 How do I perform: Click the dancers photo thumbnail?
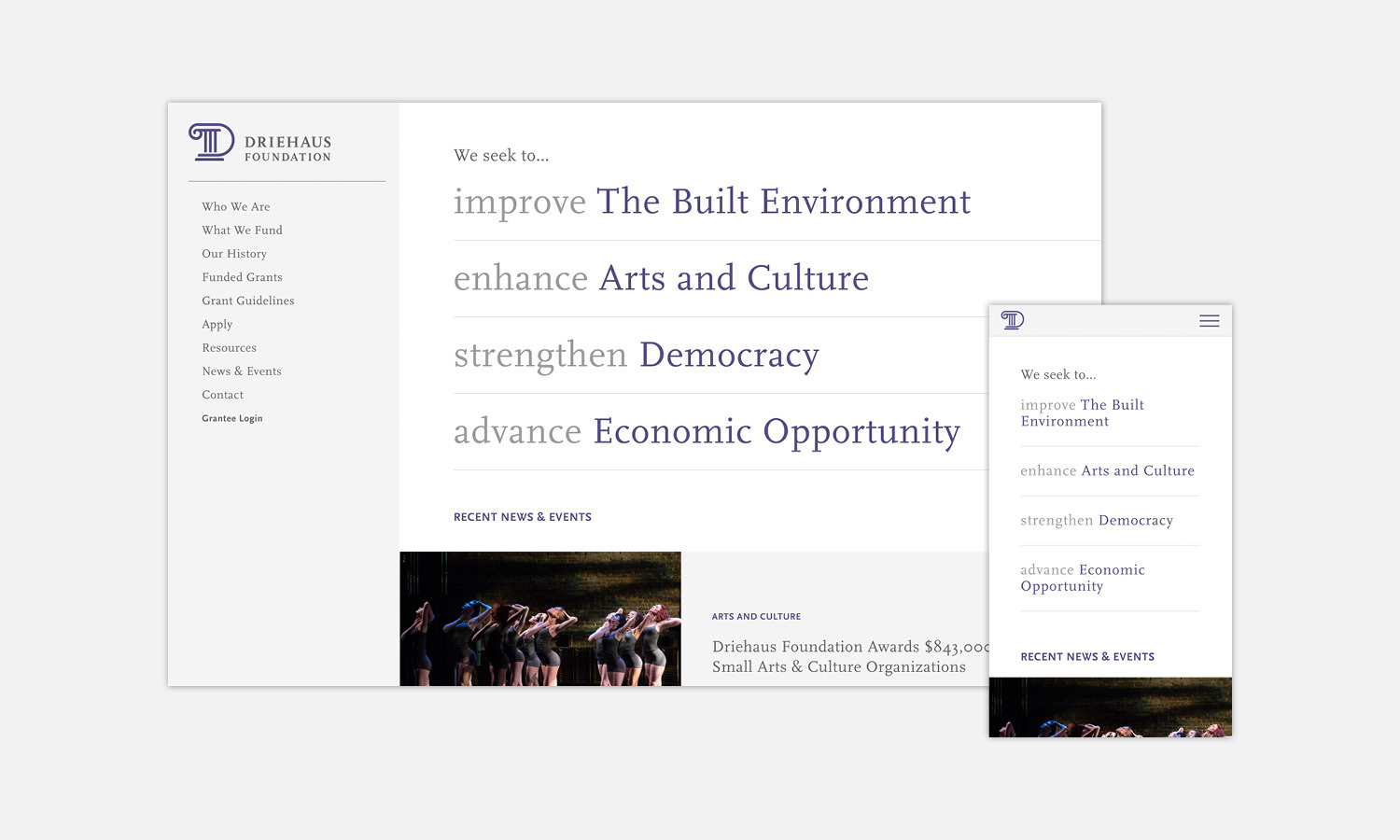coord(539,618)
